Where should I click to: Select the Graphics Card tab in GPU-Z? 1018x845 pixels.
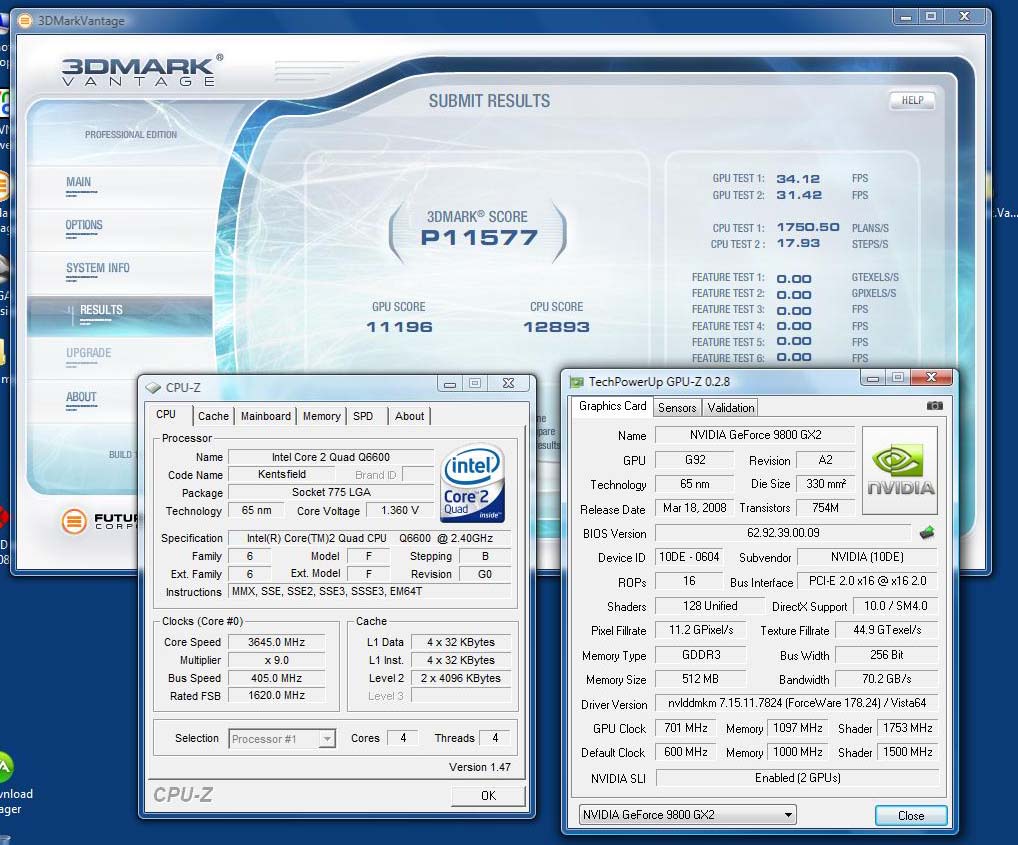click(612, 406)
